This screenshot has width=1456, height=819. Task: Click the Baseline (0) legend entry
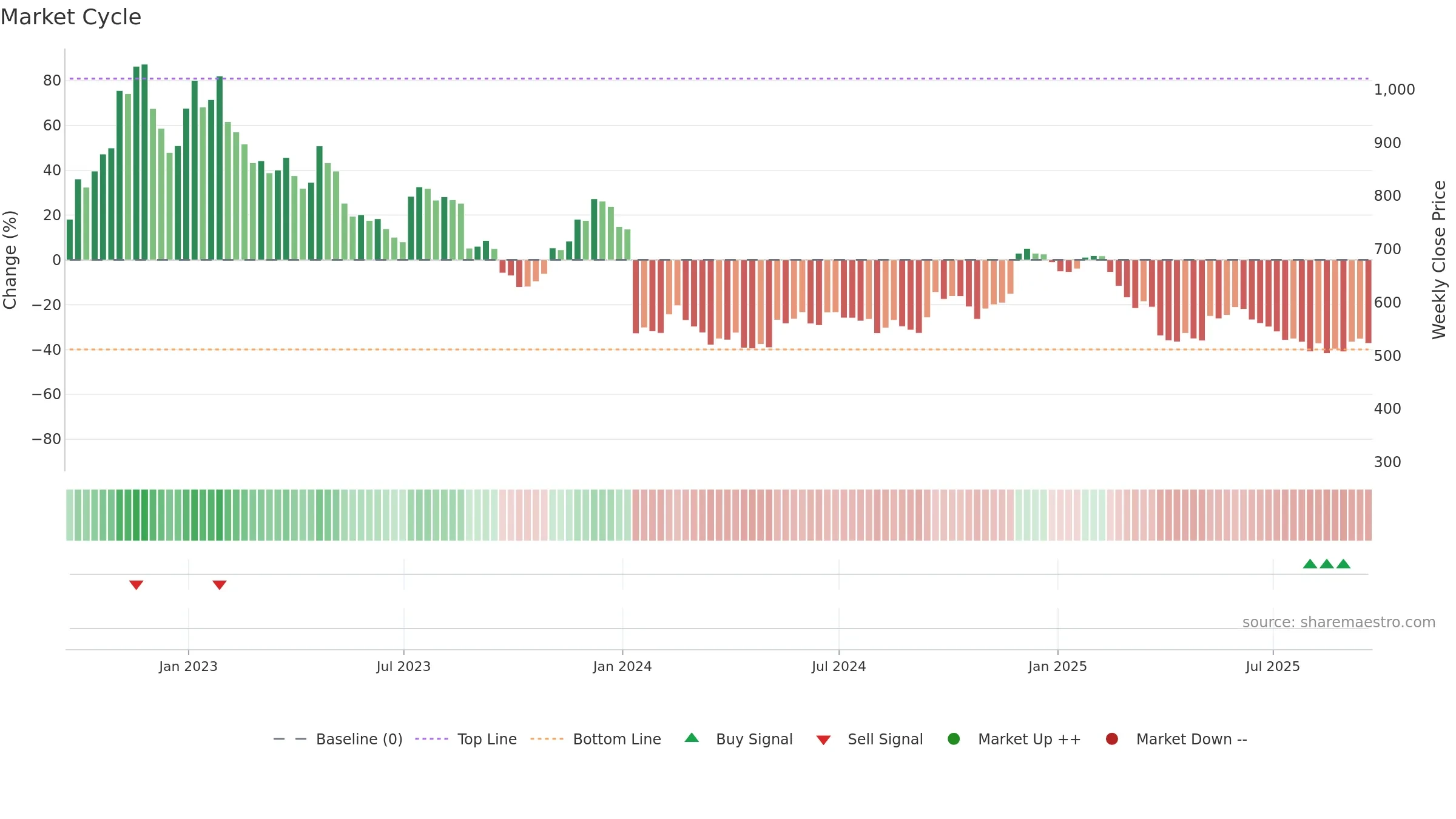338,739
